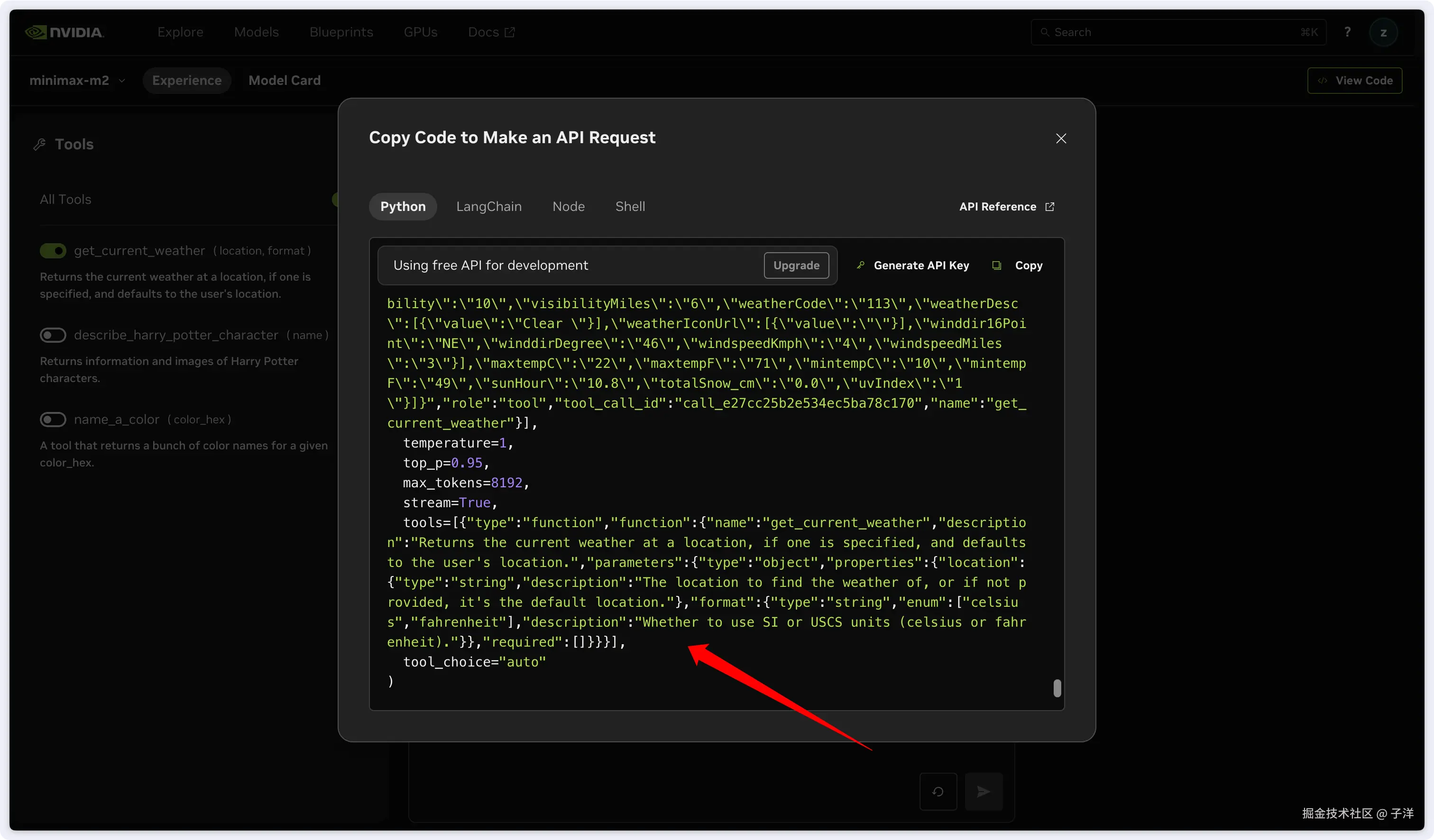The height and width of the screenshot is (840, 1434).
Task: Click the Generate API Key icon
Action: [861, 265]
